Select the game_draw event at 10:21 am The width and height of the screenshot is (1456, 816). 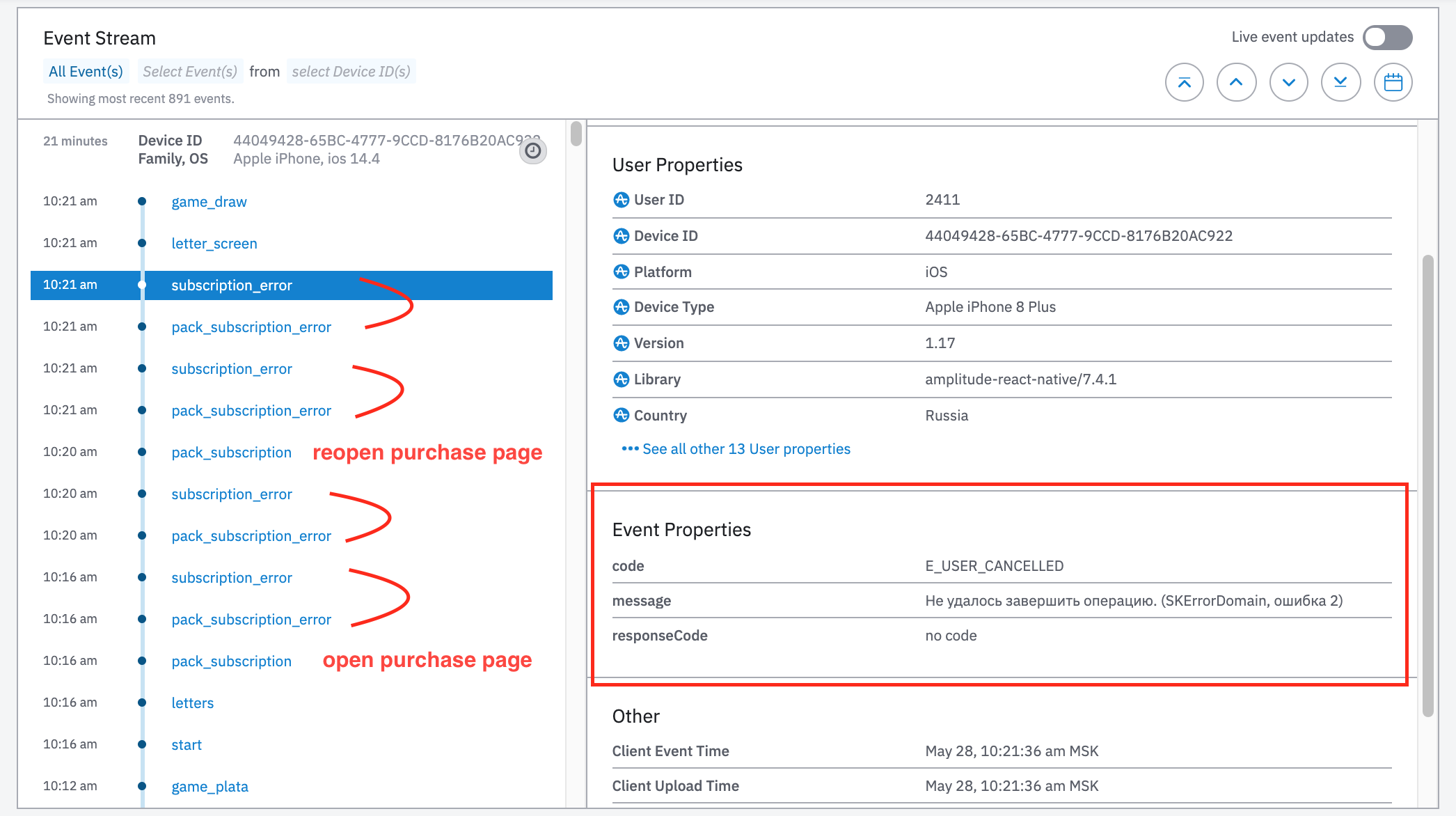(209, 201)
